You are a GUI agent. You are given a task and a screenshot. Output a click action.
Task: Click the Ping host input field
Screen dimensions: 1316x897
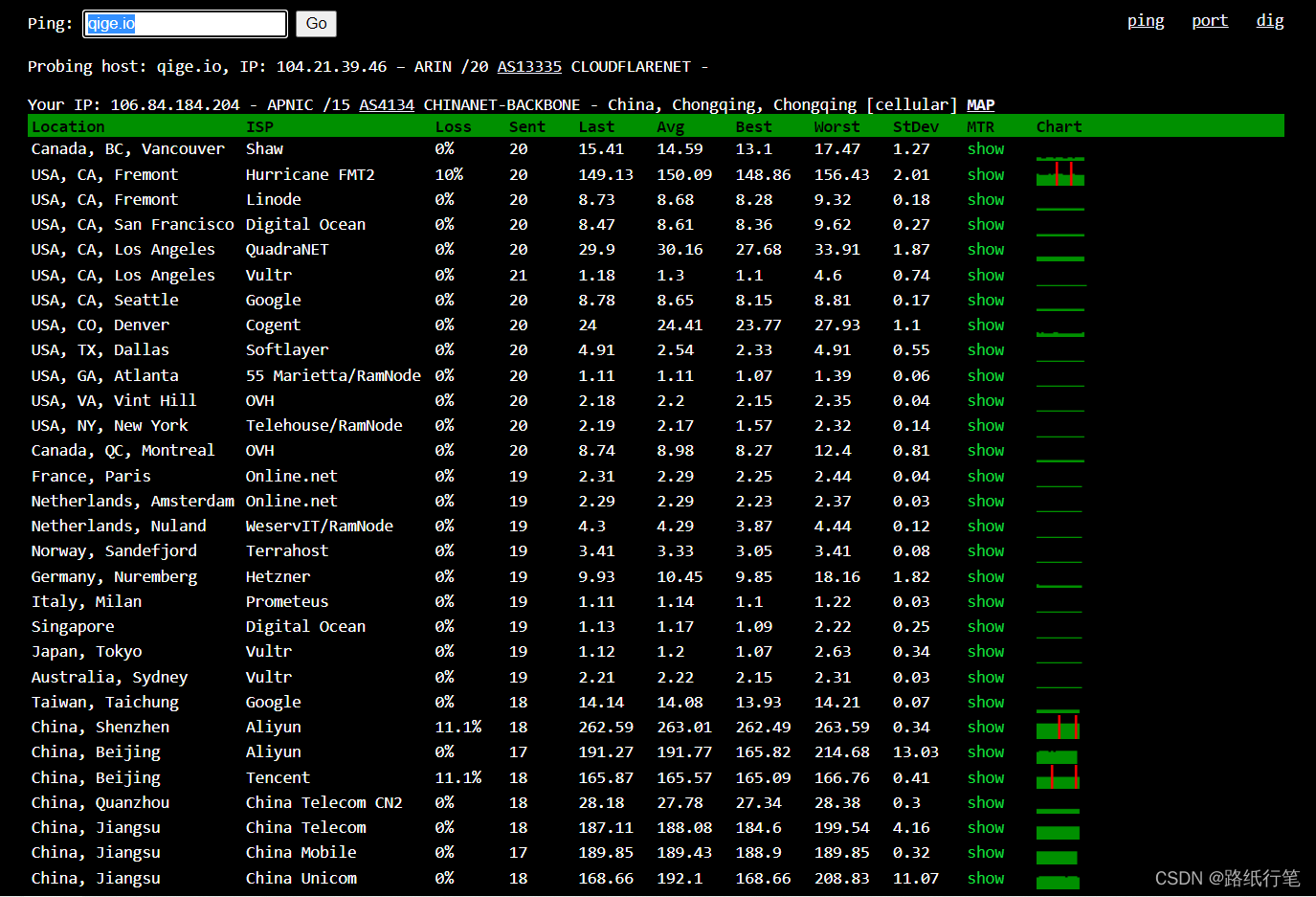point(185,24)
